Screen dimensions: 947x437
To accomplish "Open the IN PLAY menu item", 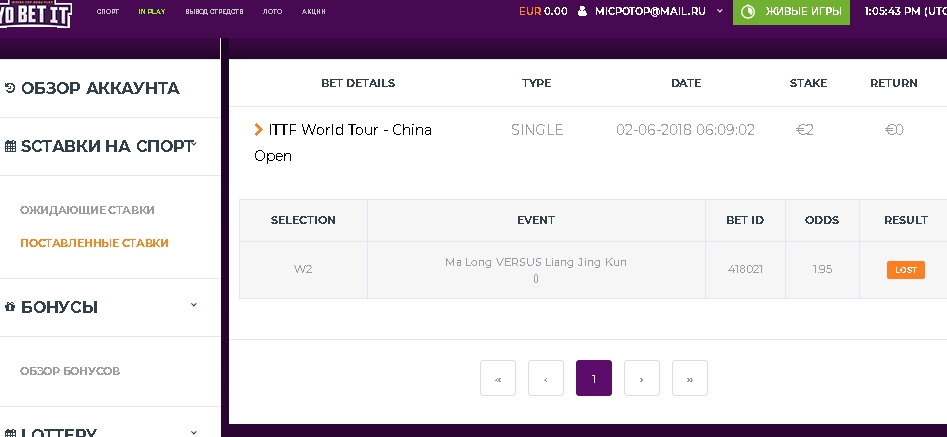I will pyautogui.click(x=152, y=11).
